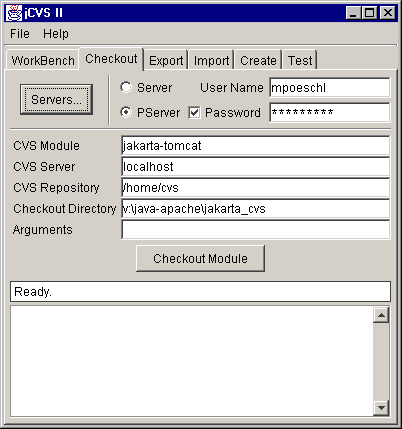The height and width of the screenshot is (429, 402).
Task: Toggle the Password checkbox
Action: point(194,113)
